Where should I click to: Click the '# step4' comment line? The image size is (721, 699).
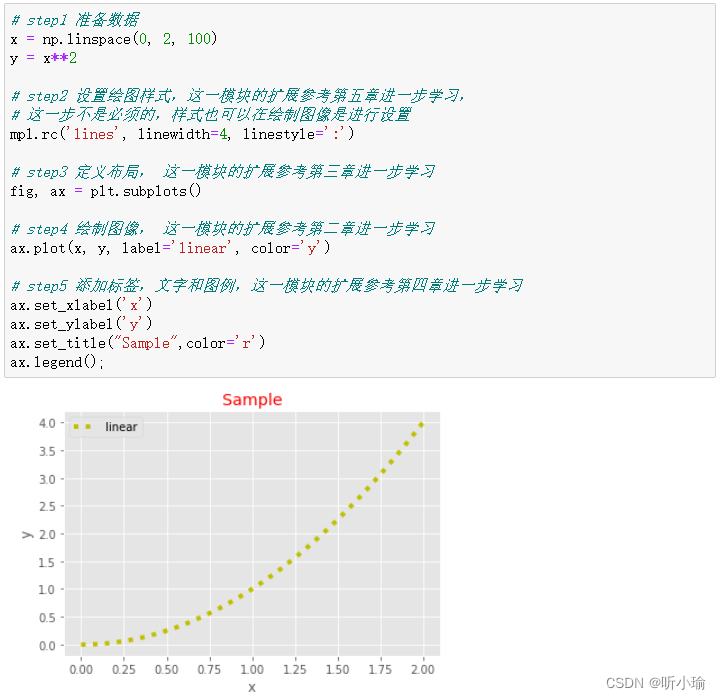pyautogui.click(x=223, y=229)
